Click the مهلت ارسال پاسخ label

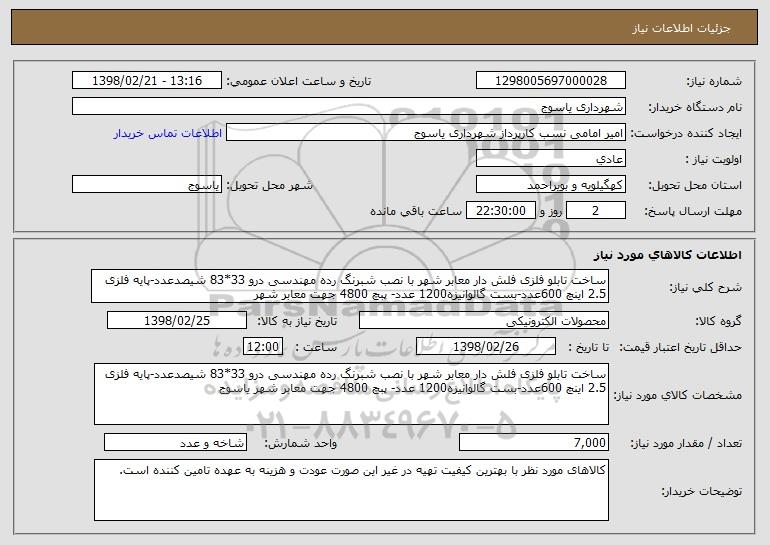[693, 211]
